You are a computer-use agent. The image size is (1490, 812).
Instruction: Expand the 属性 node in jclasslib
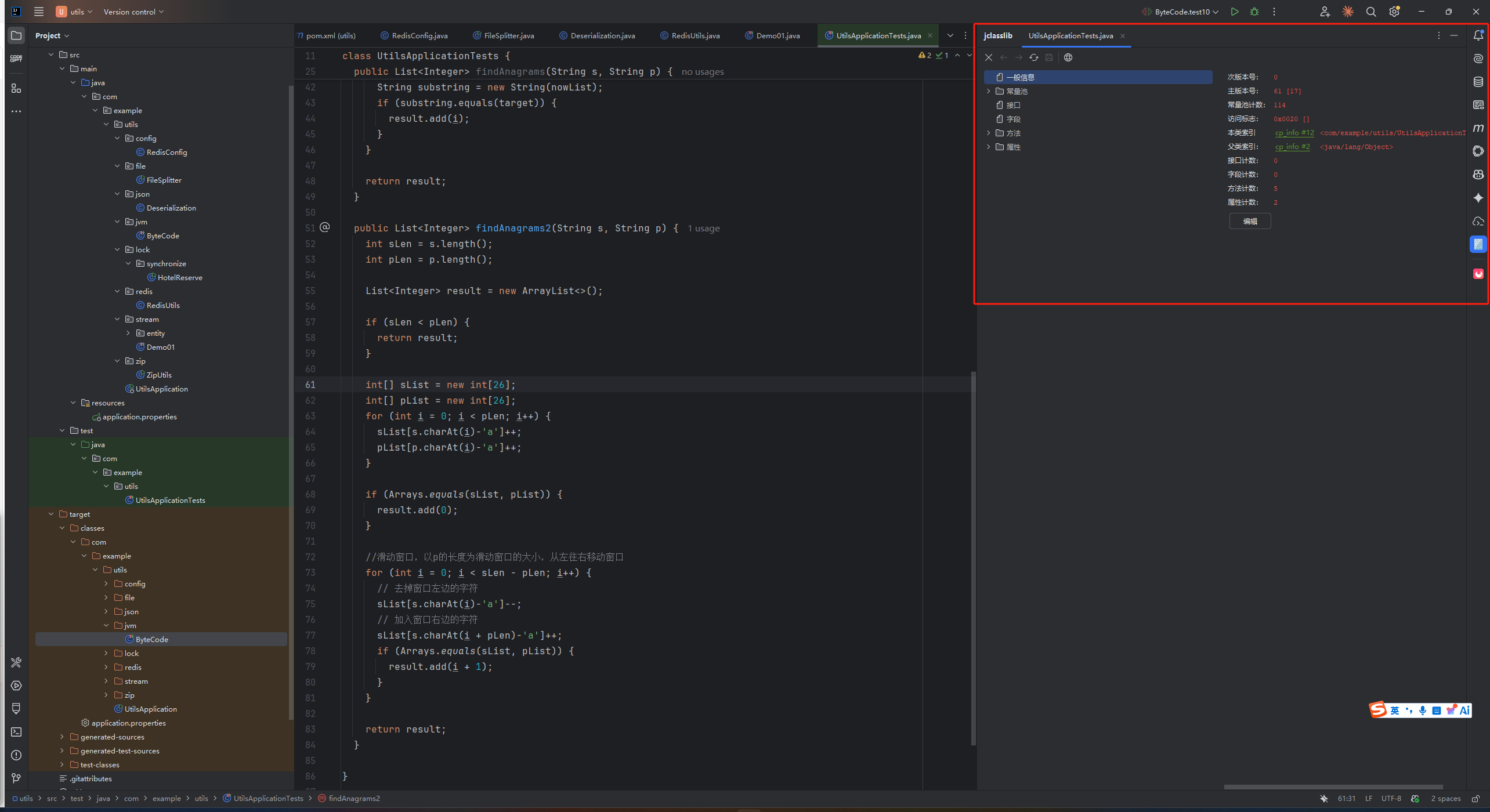pos(989,147)
